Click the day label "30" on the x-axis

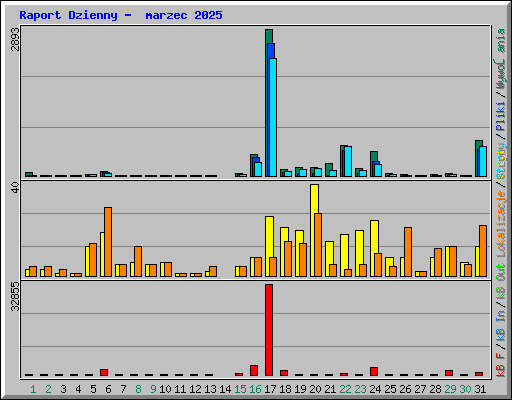465,389
